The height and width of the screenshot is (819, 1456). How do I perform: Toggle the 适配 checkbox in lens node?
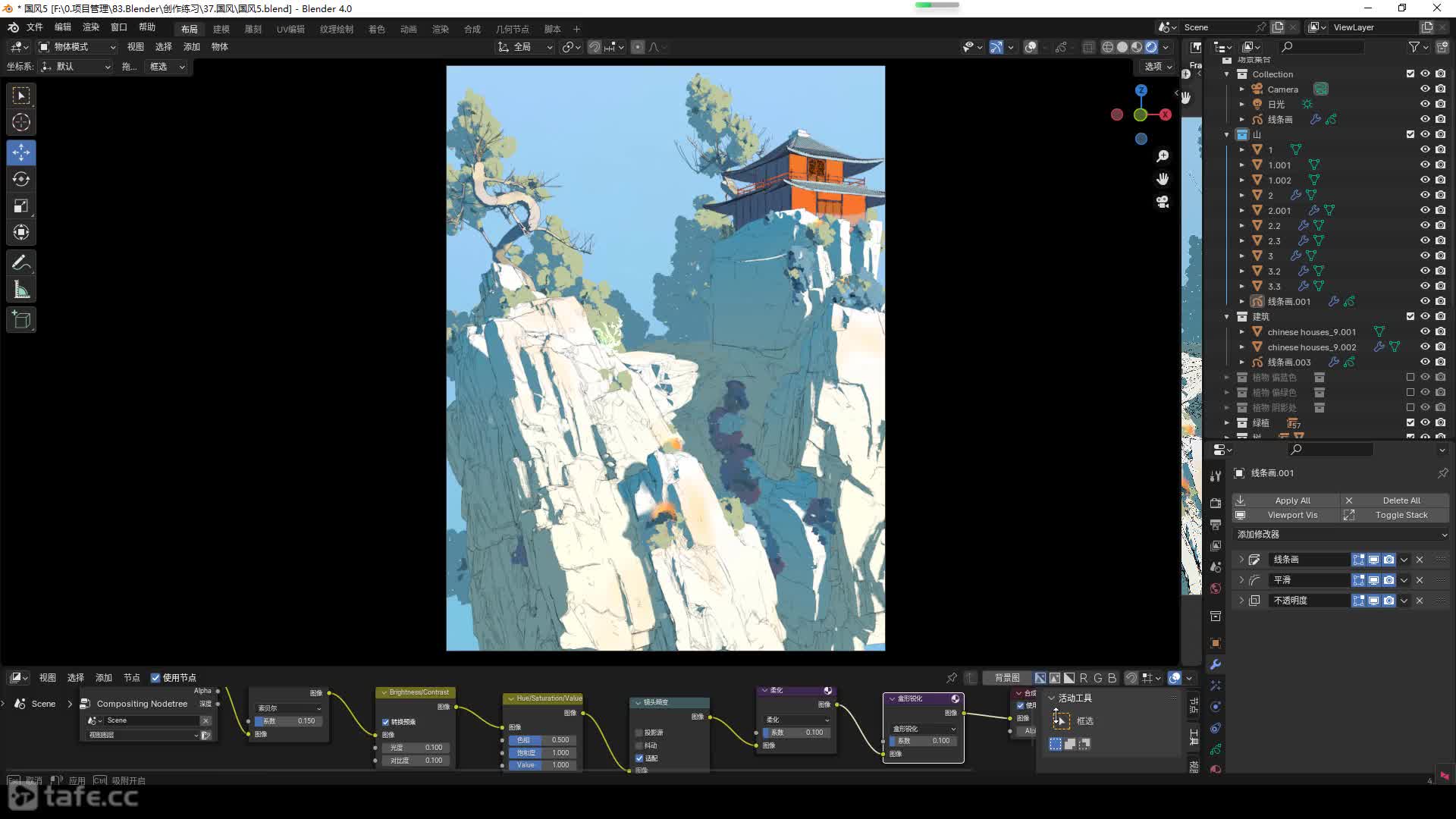[x=639, y=758]
